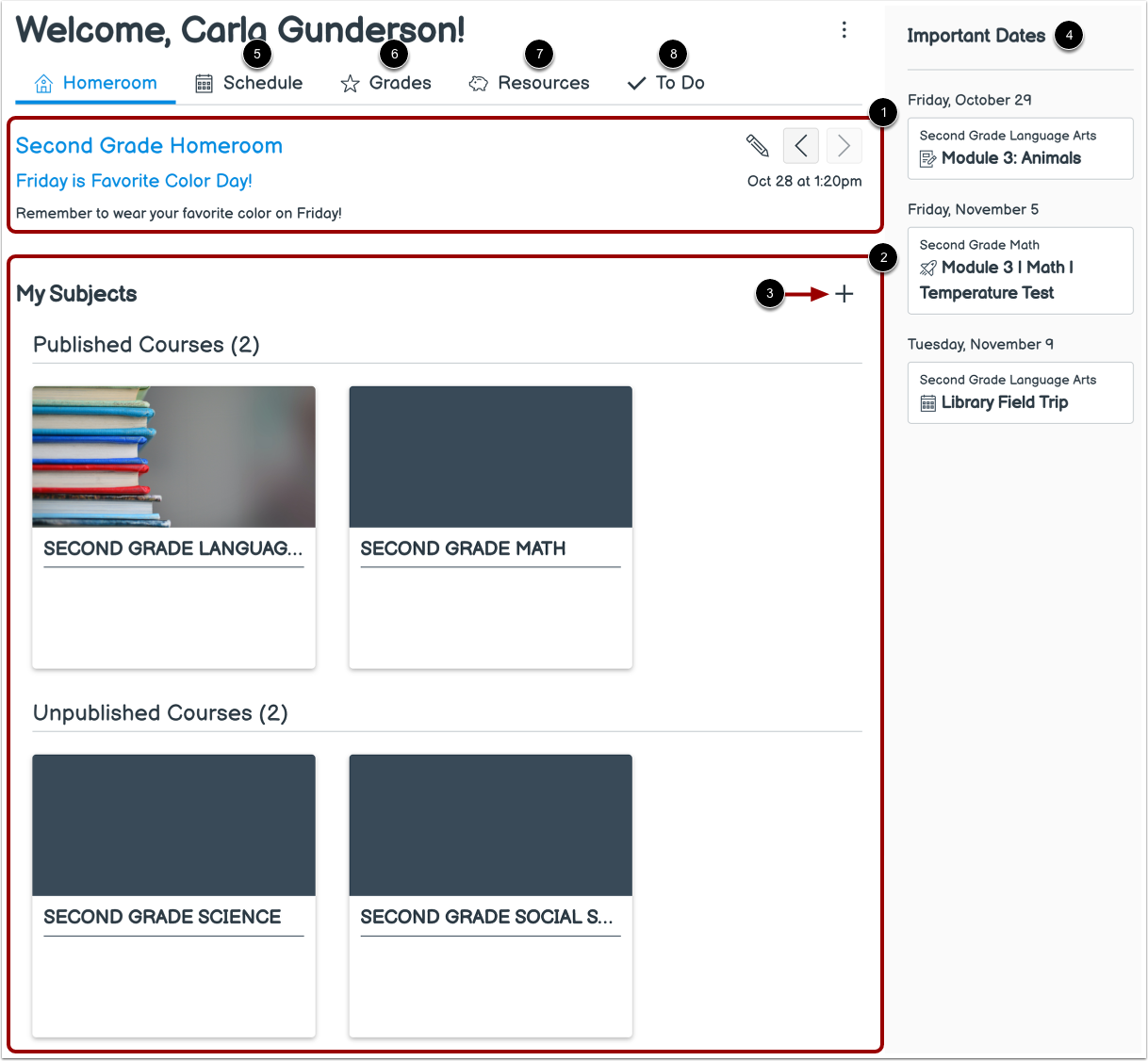Click the rocket quiz icon for Temperature Test
Image resolution: width=1148 pixels, height=1061 pixels.
(x=928, y=269)
